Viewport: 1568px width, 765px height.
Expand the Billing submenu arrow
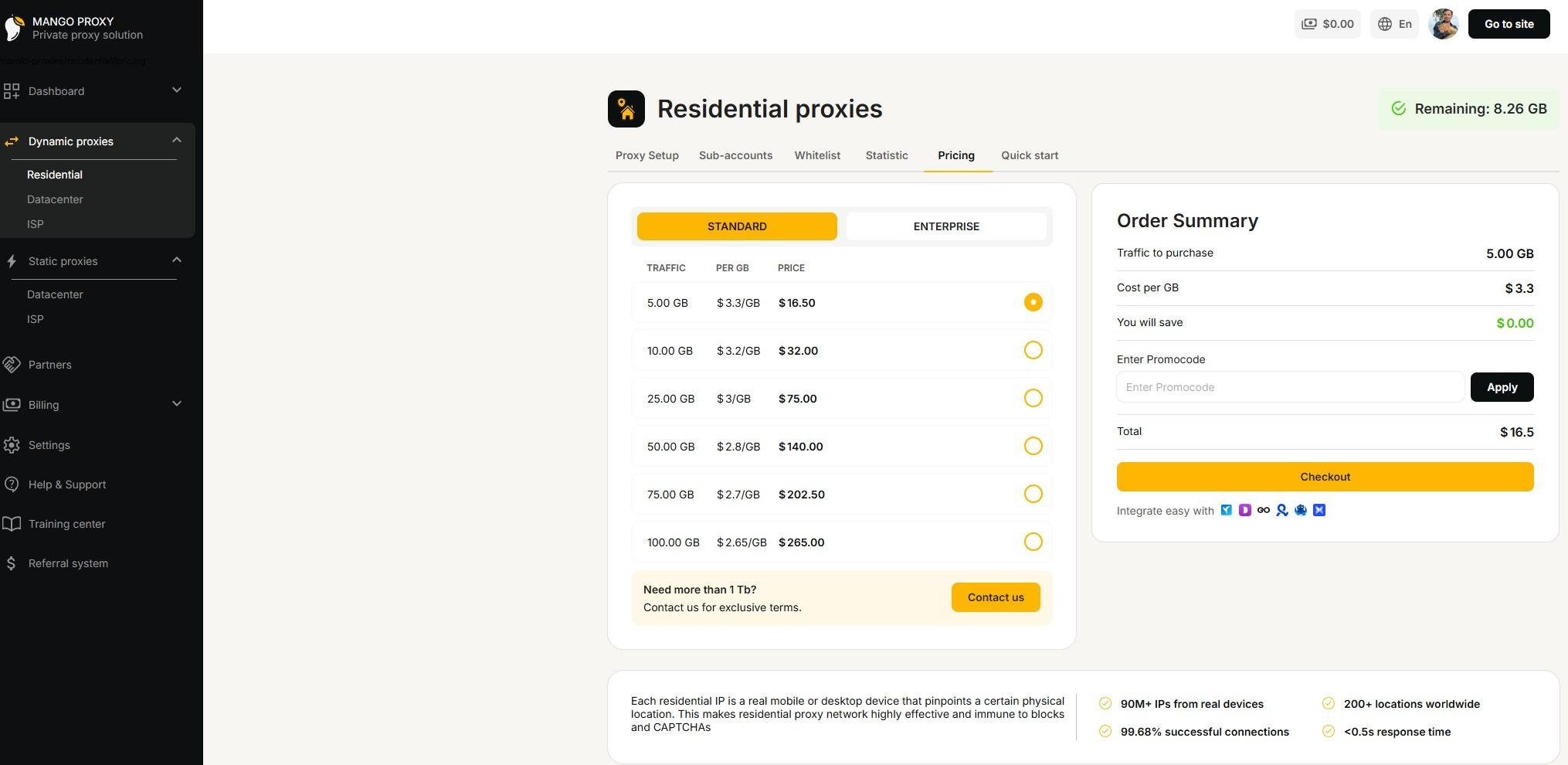[x=177, y=404]
